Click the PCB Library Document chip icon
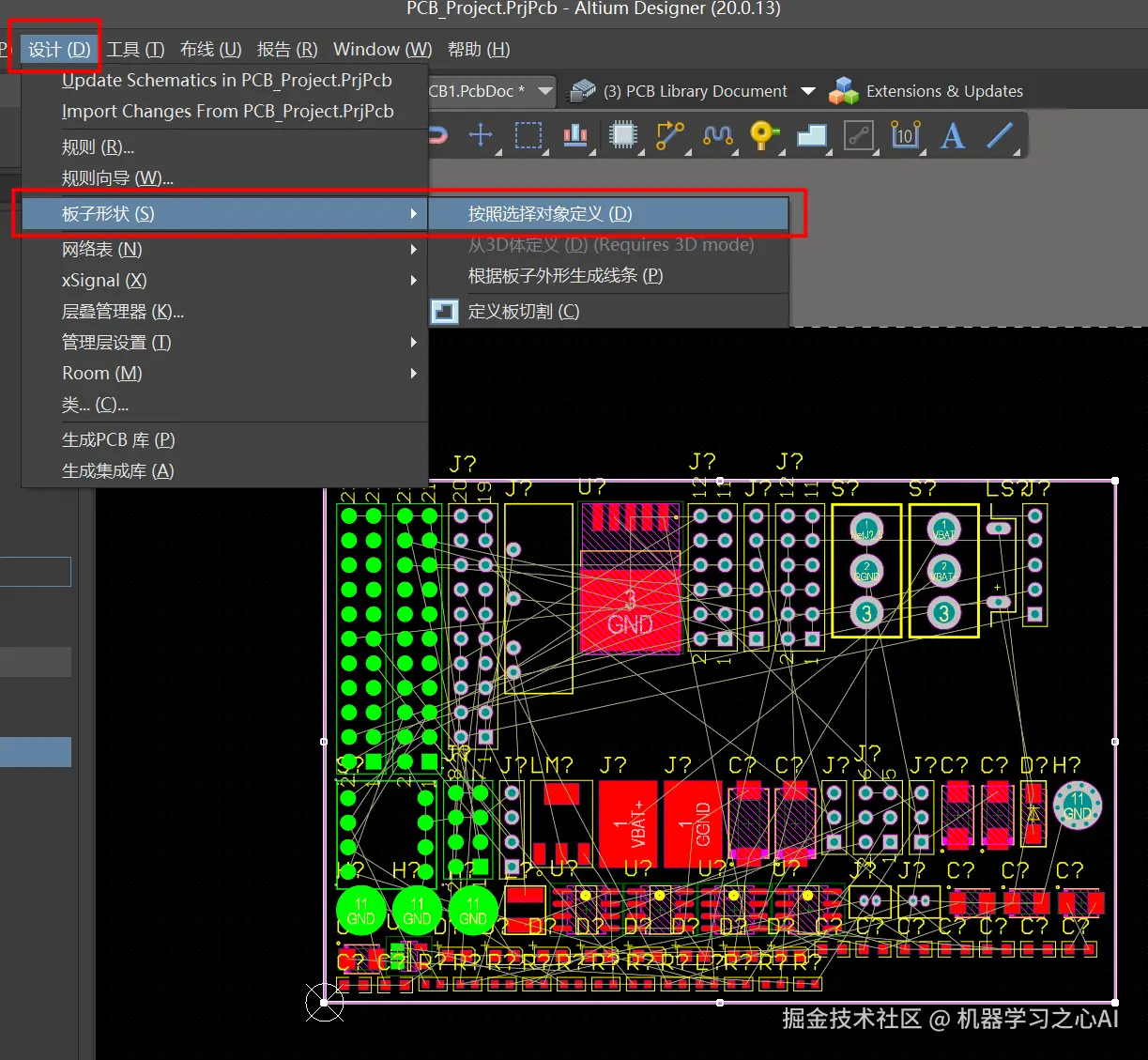Viewport: 1148px width, 1060px height. pos(583,91)
